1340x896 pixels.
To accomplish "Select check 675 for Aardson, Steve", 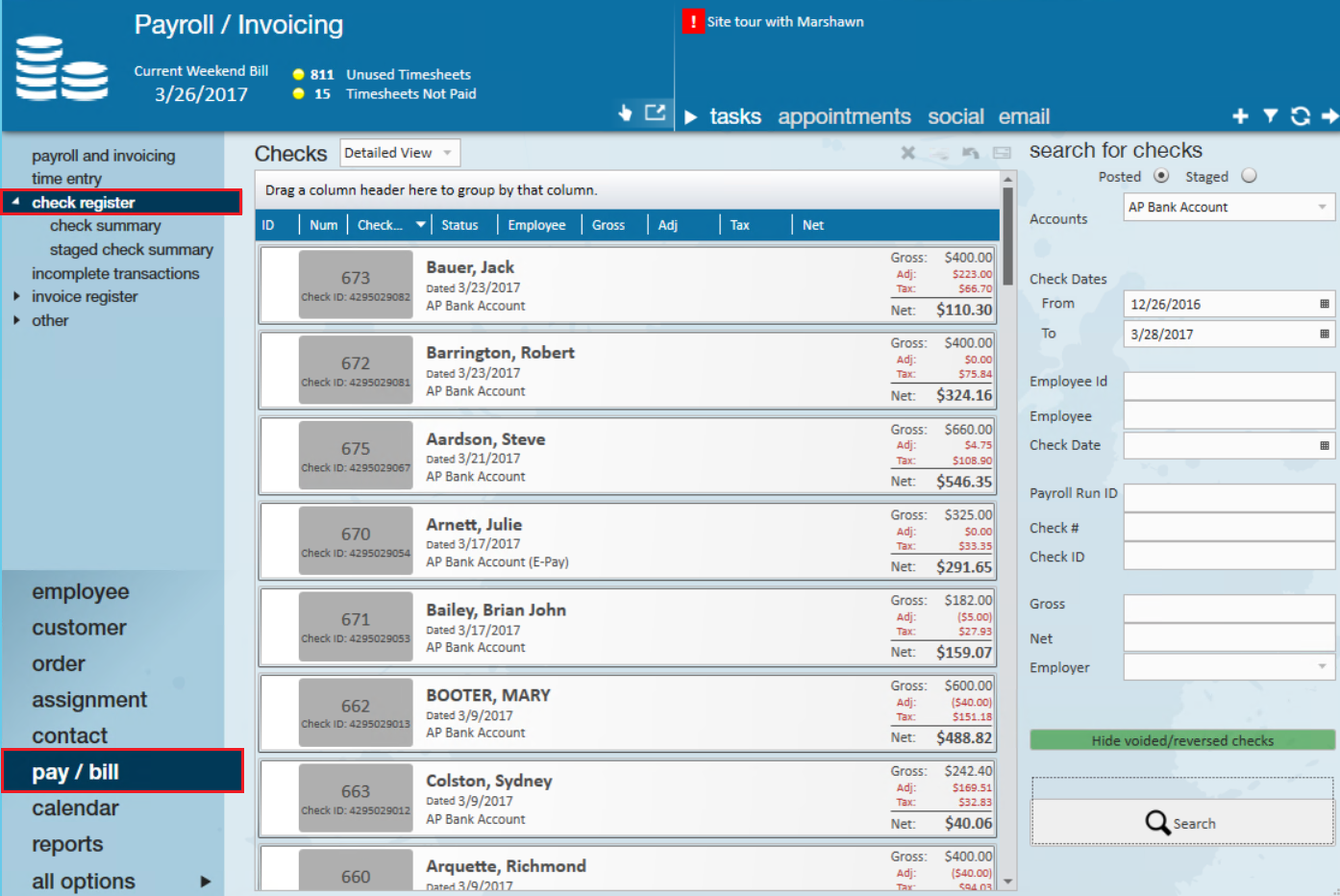I will tap(626, 456).
